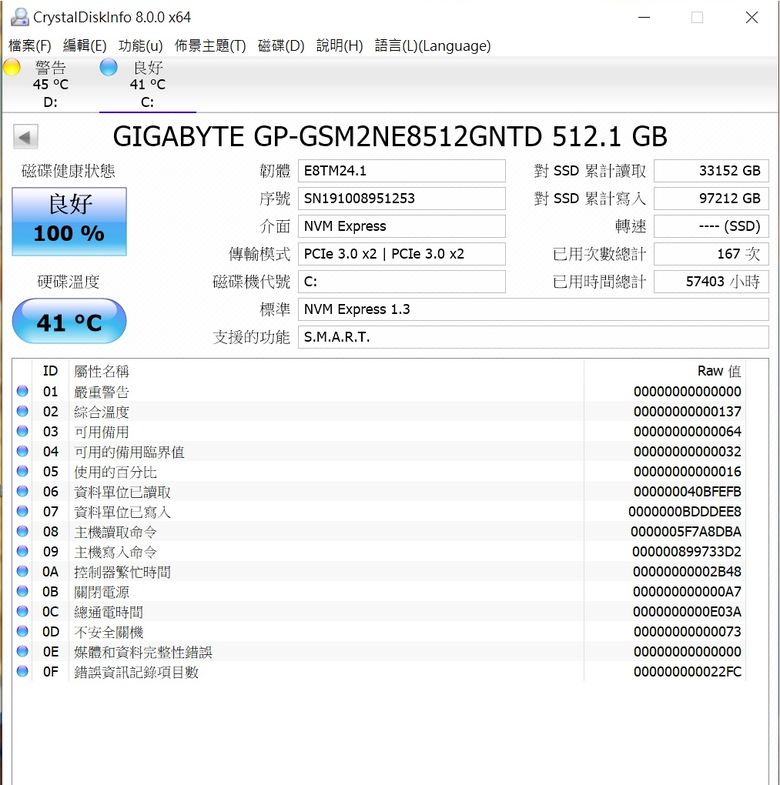This screenshot has width=780, height=785.
Task: Switch to the D: disk tab
Action: [x=50, y=85]
